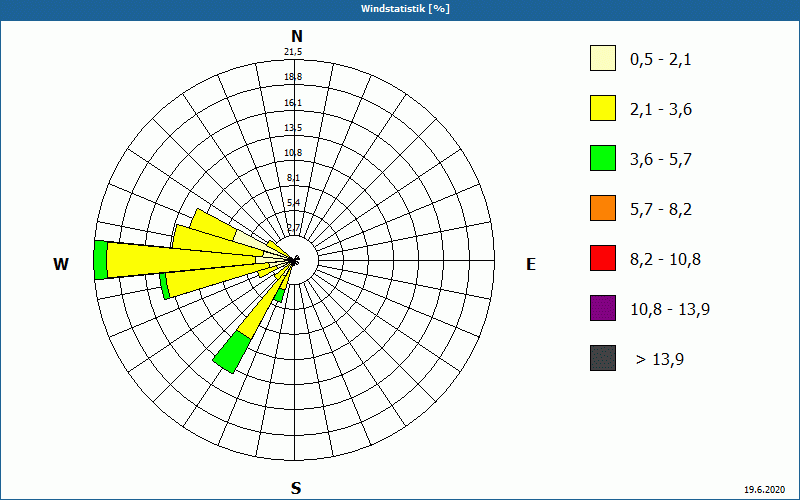Click the E compass label
800x500 pixels.
pyautogui.click(x=531, y=264)
